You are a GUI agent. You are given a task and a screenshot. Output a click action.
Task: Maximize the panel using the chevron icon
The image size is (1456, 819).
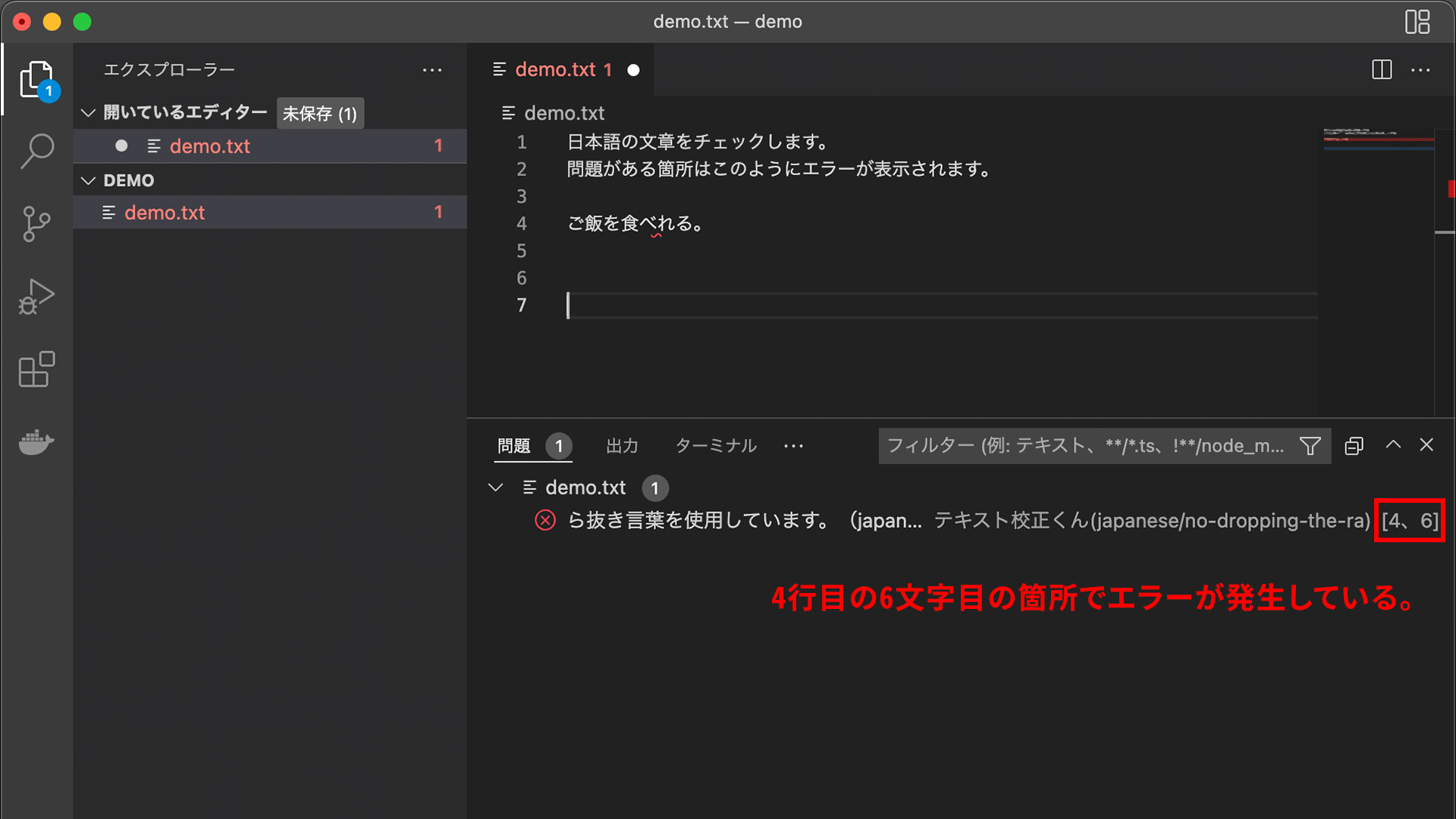tap(1393, 444)
